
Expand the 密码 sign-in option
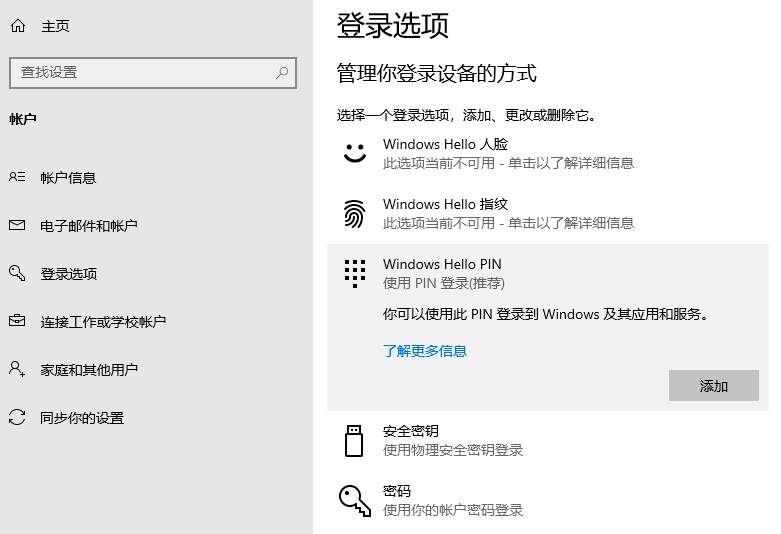click(548, 501)
